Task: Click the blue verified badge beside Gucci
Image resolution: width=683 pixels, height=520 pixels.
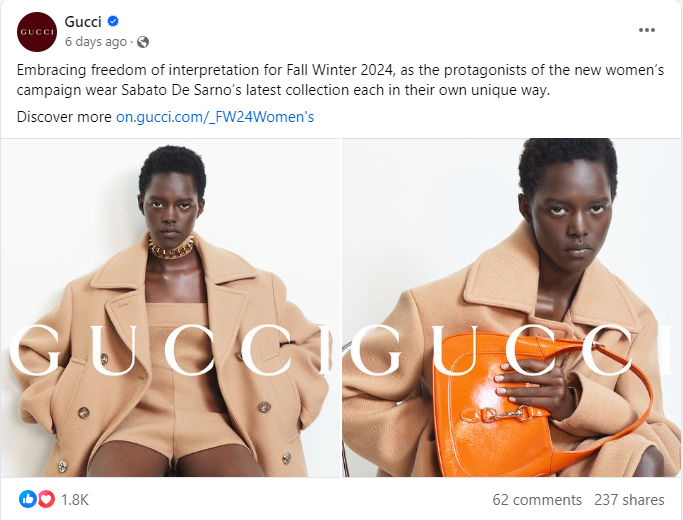Action: 113,21
